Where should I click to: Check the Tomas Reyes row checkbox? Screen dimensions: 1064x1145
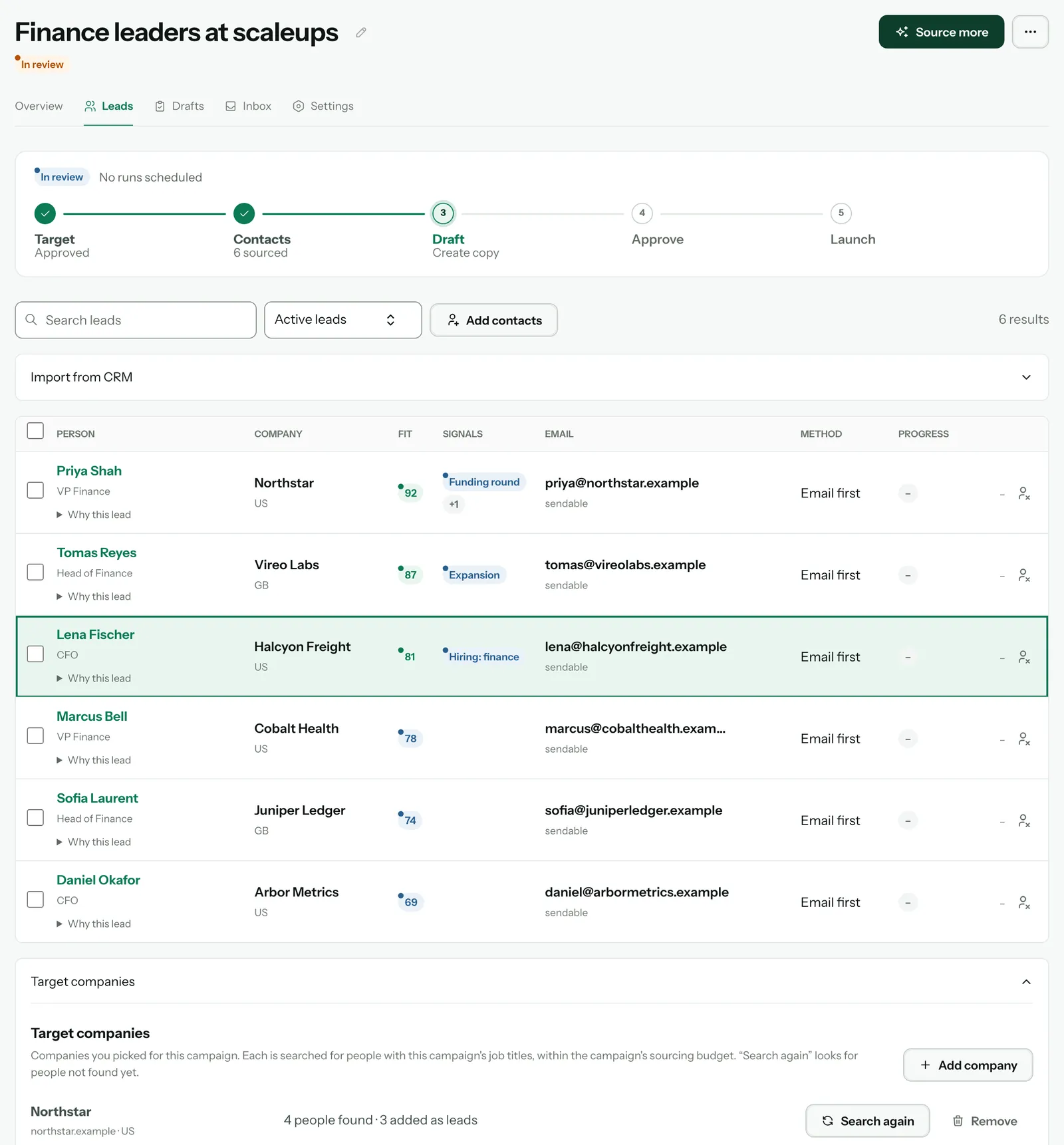tap(35, 572)
